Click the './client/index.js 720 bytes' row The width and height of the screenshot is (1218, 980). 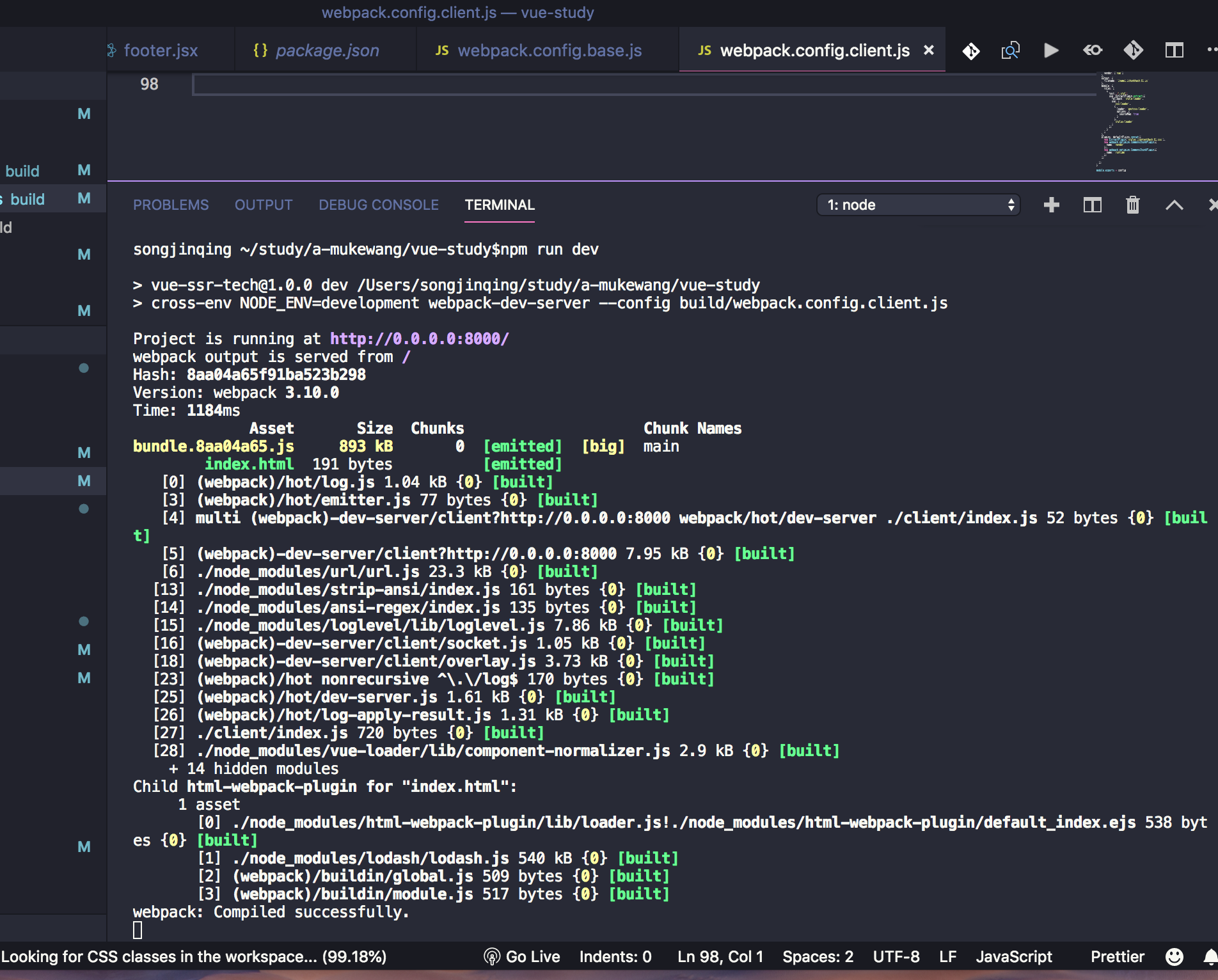tap(349, 733)
